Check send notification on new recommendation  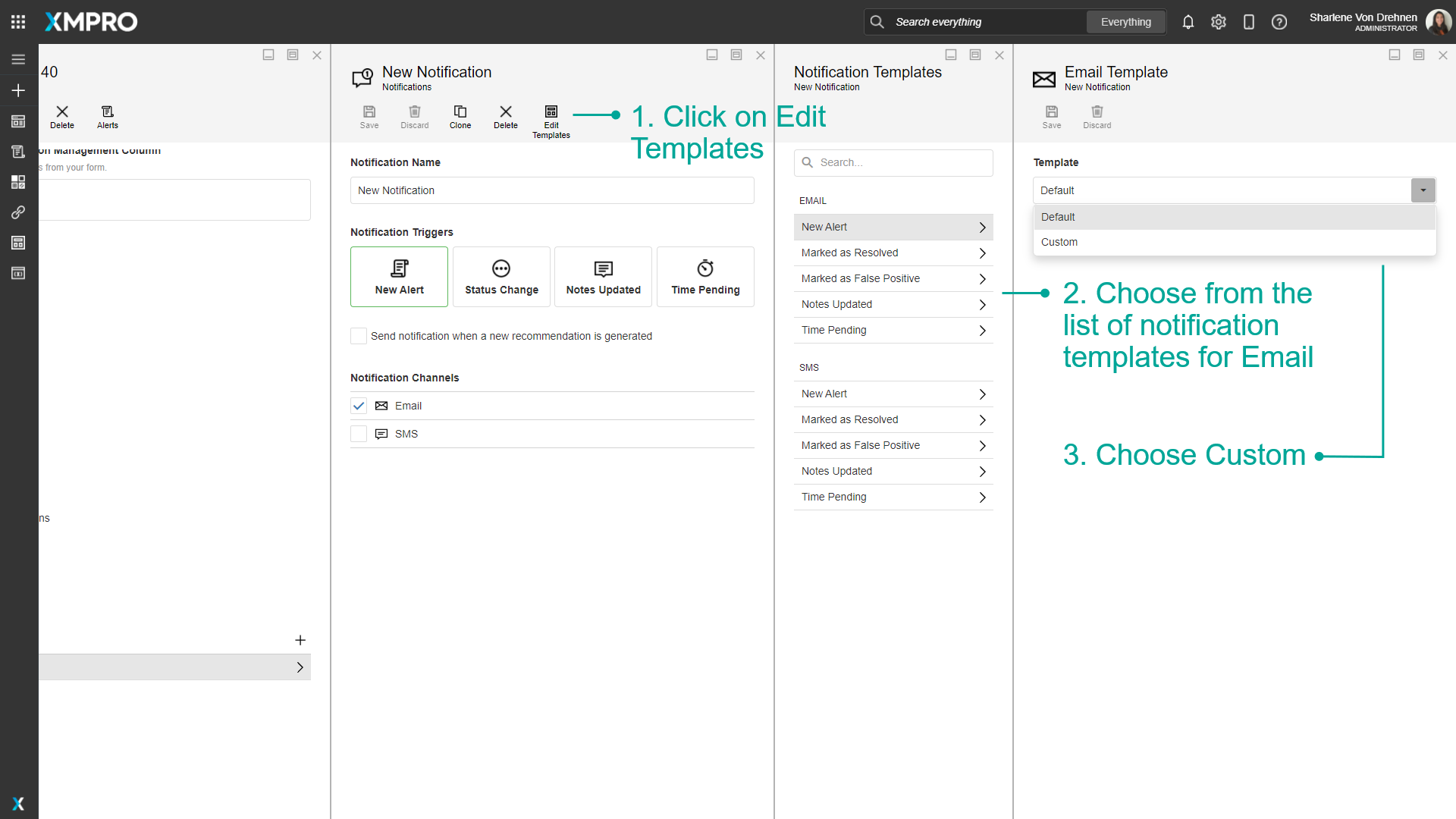coord(359,336)
